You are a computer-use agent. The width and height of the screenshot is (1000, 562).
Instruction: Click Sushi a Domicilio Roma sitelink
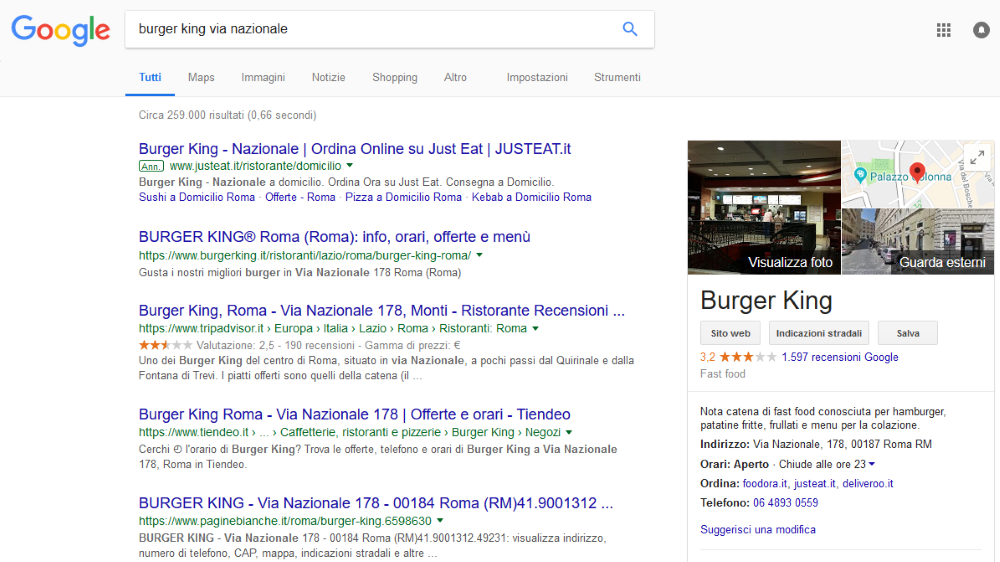[x=196, y=197]
